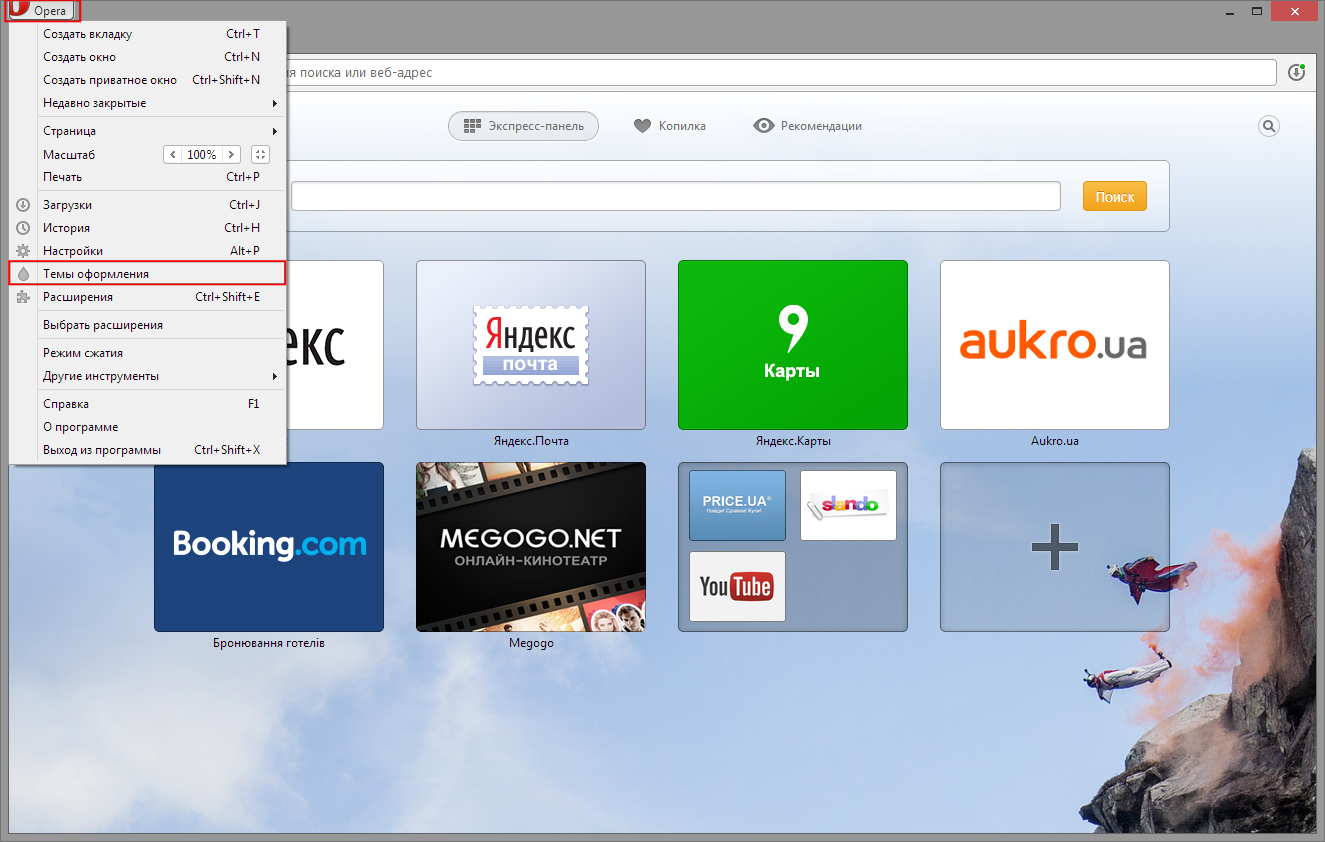Click the 100% zoom value
Screen dimensions: 1325x842
click(202, 155)
